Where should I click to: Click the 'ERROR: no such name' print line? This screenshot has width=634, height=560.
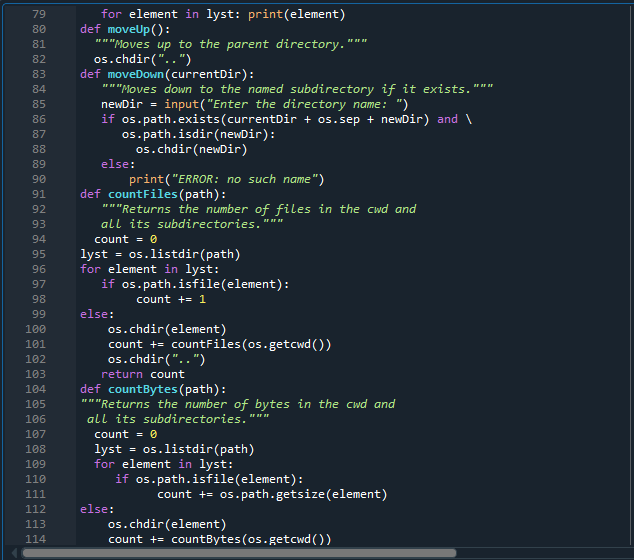pyautogui.click(x=227, y=179)
